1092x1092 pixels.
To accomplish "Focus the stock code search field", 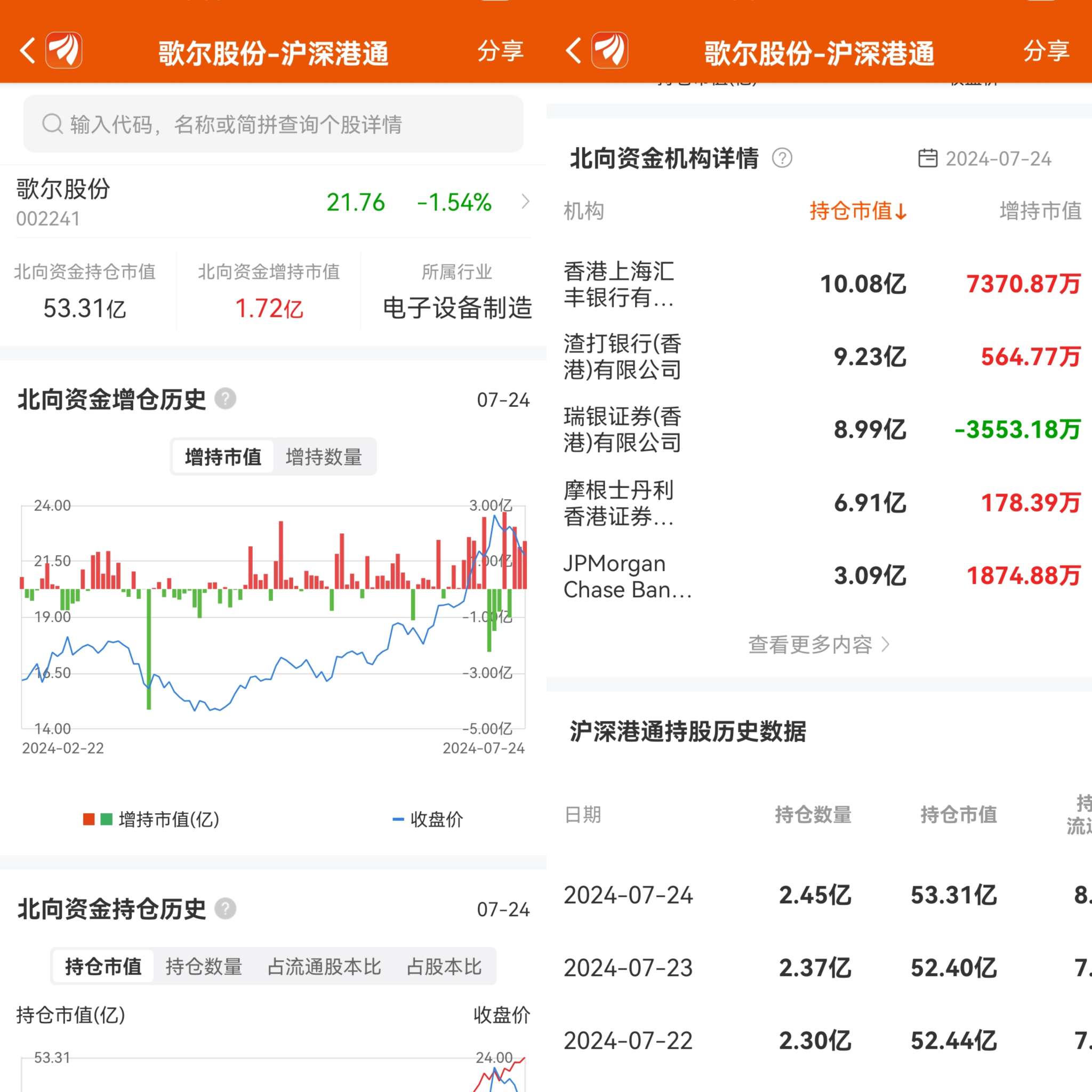I will [273, 124].
